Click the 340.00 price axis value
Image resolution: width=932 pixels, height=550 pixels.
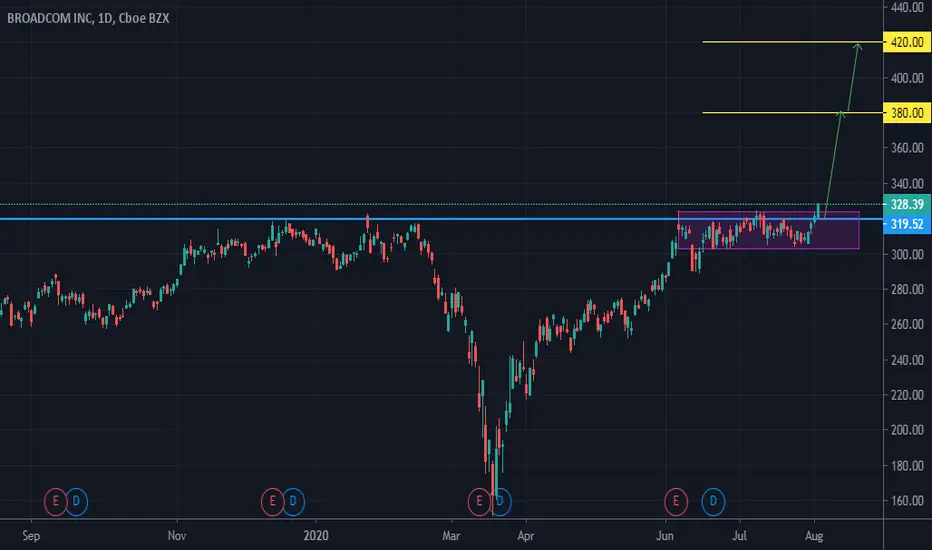[907, 184]
